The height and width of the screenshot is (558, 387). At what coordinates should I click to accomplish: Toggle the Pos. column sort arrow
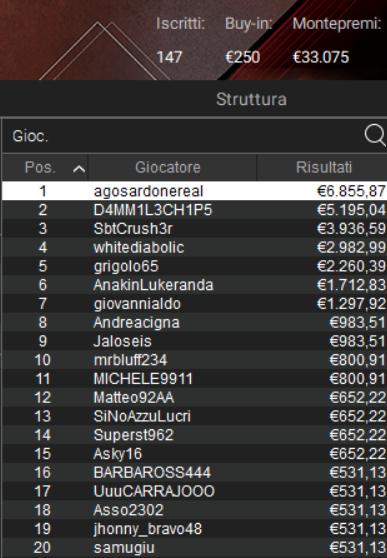(x=79, y=169)
